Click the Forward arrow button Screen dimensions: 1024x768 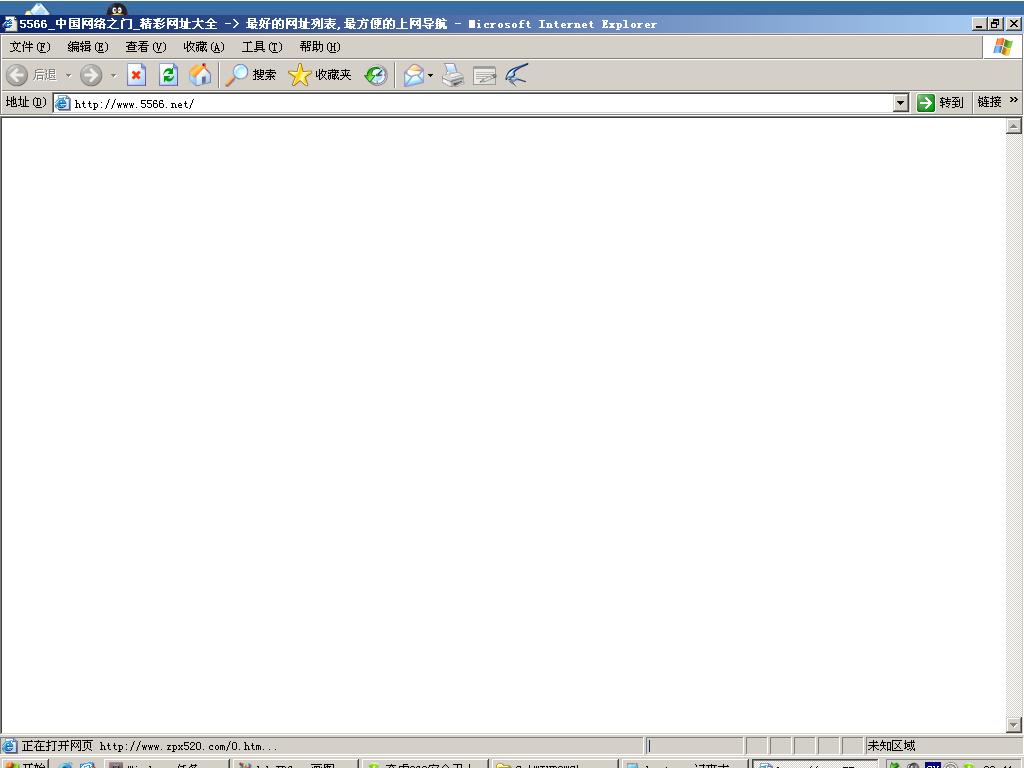tap(91, 75)
